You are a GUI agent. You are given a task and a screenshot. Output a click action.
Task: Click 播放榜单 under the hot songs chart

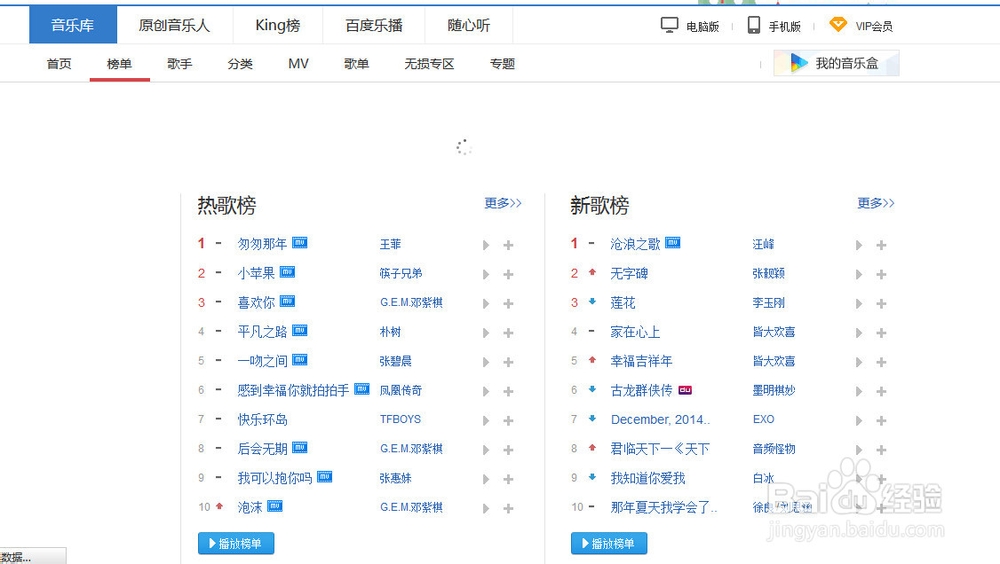(x=236, y=544)
